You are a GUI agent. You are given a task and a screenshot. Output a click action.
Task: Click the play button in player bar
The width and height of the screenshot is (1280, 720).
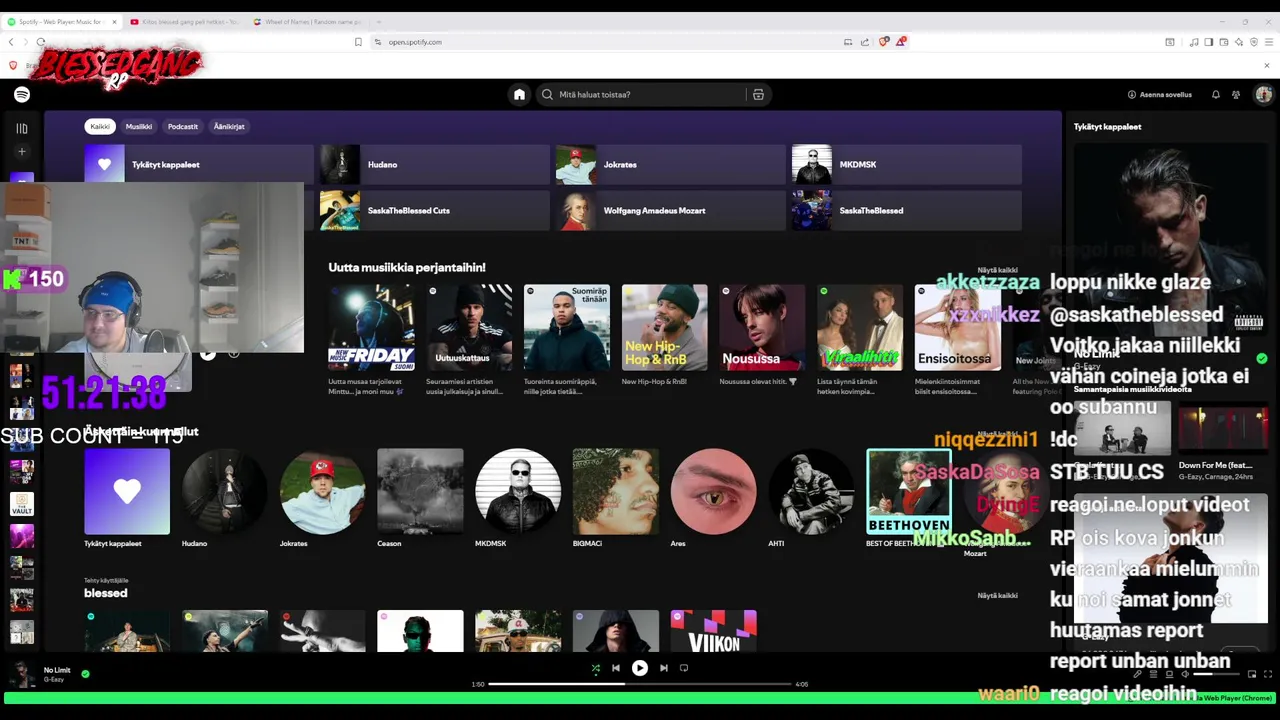click(x=640, y=668)
